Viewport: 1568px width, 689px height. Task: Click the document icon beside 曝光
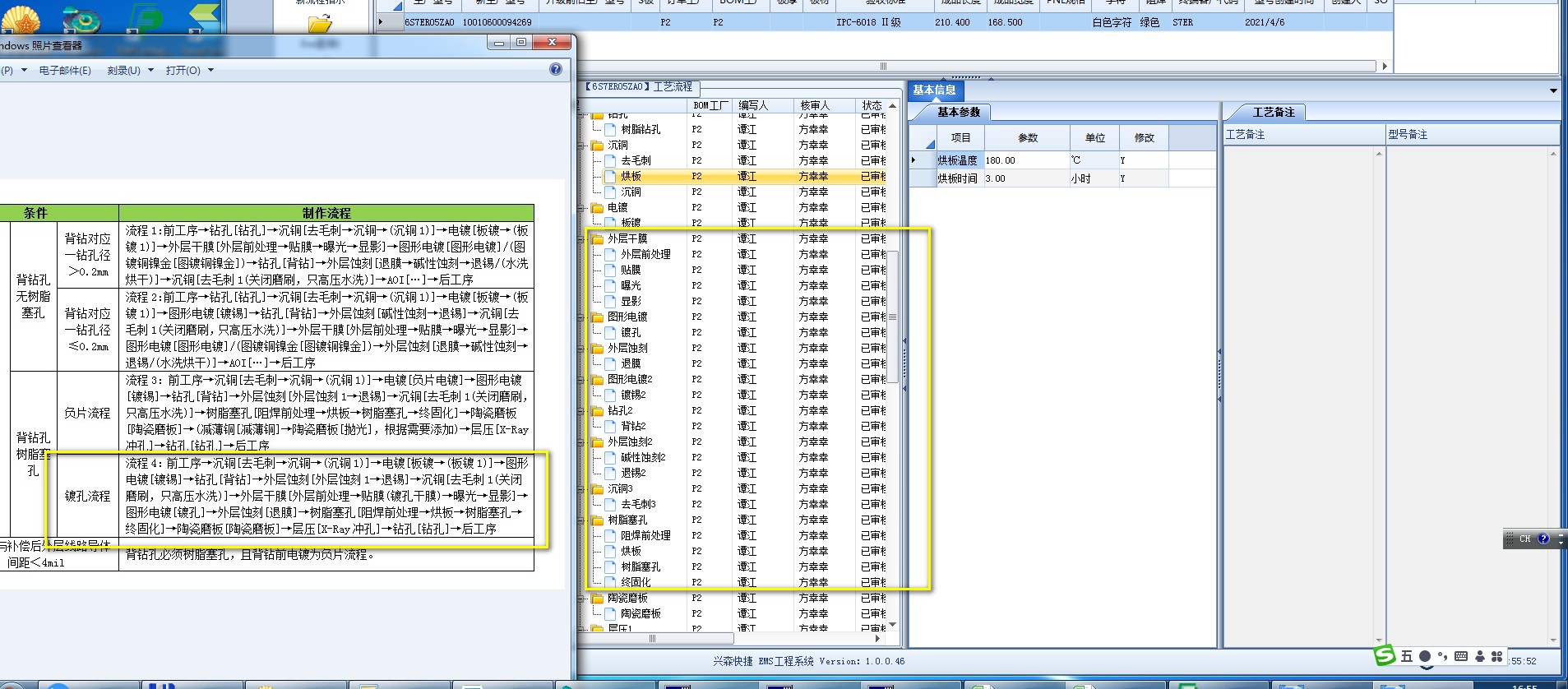click(x=610, y=285)
